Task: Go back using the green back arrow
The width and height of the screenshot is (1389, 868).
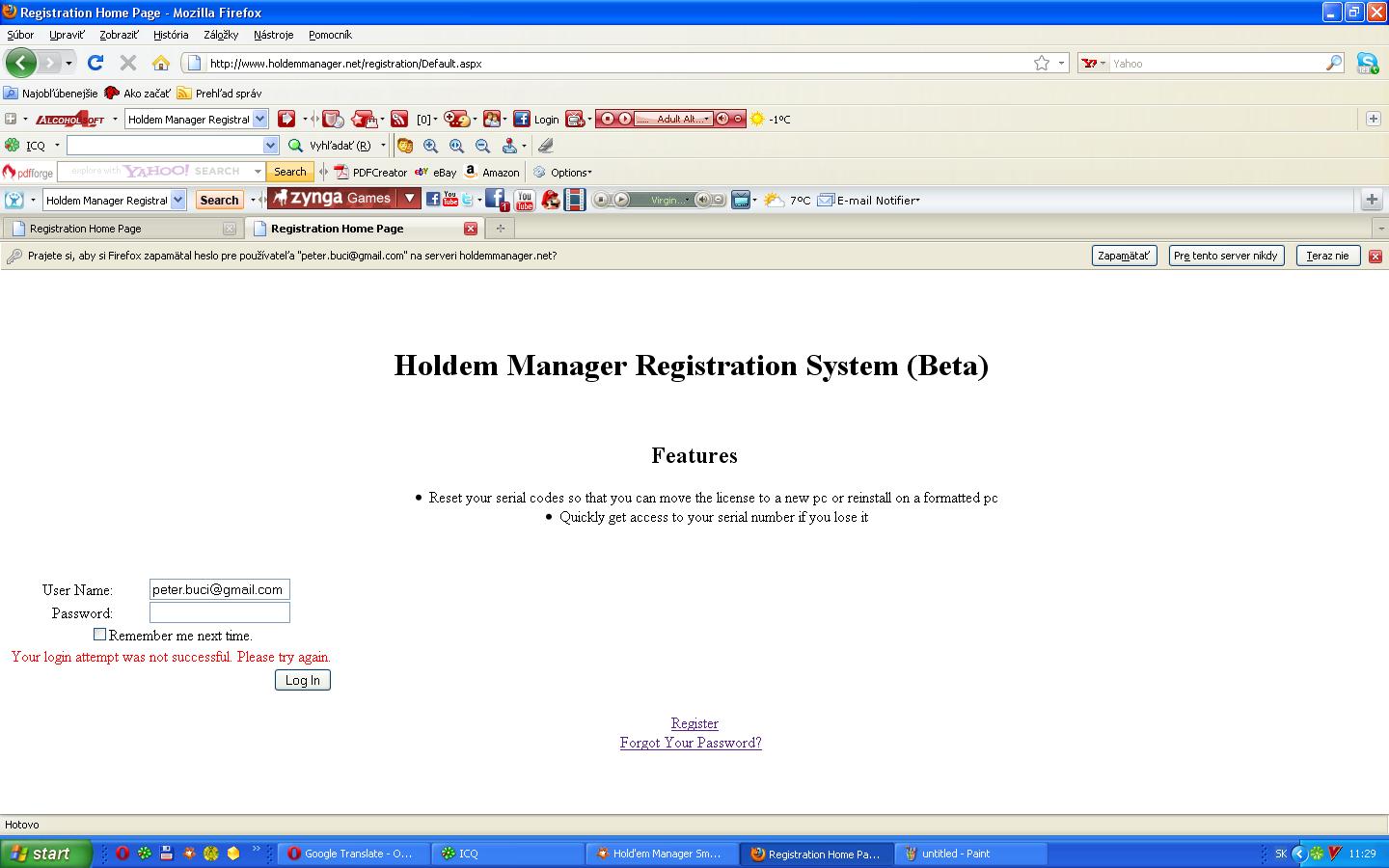Action: [21, 63]
